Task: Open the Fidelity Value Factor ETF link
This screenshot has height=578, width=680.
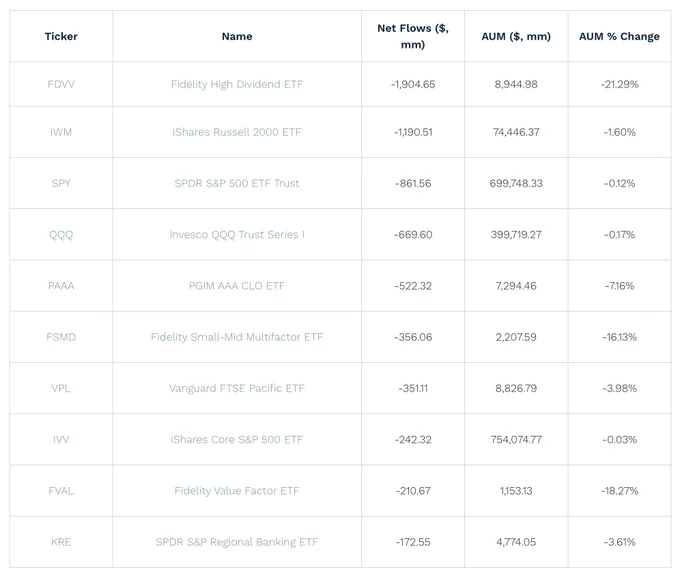Action: [237, 490]
